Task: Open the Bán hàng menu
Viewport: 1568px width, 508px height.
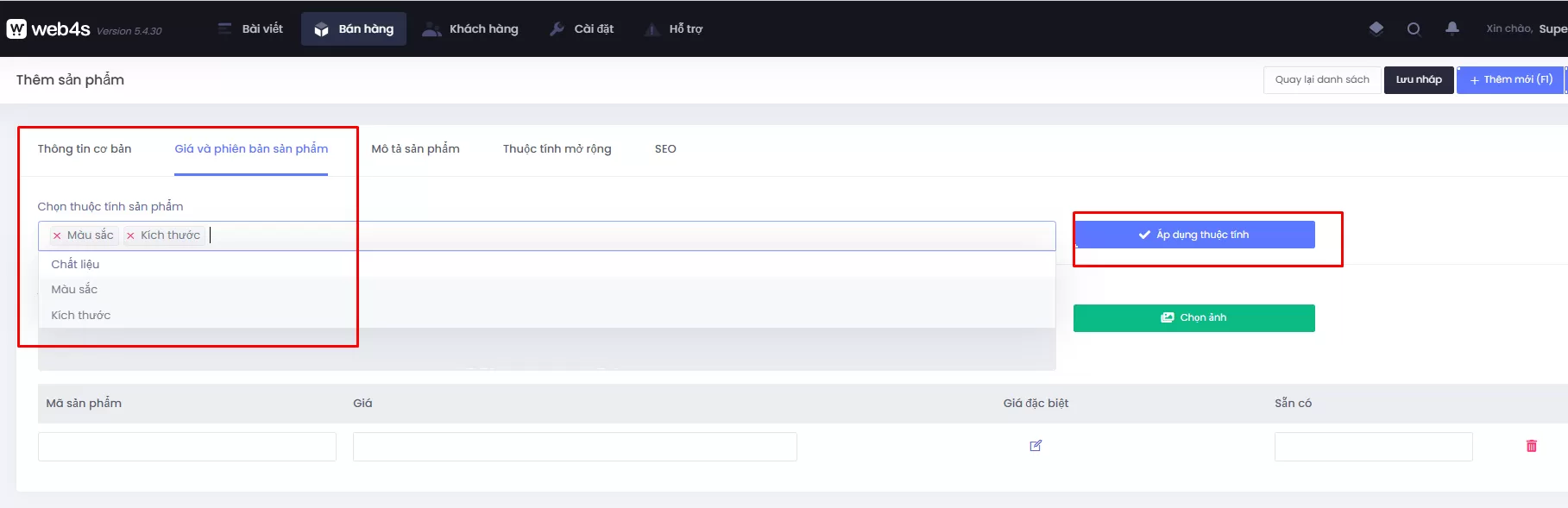Action: pyautogui.click(x=354, y=29)
